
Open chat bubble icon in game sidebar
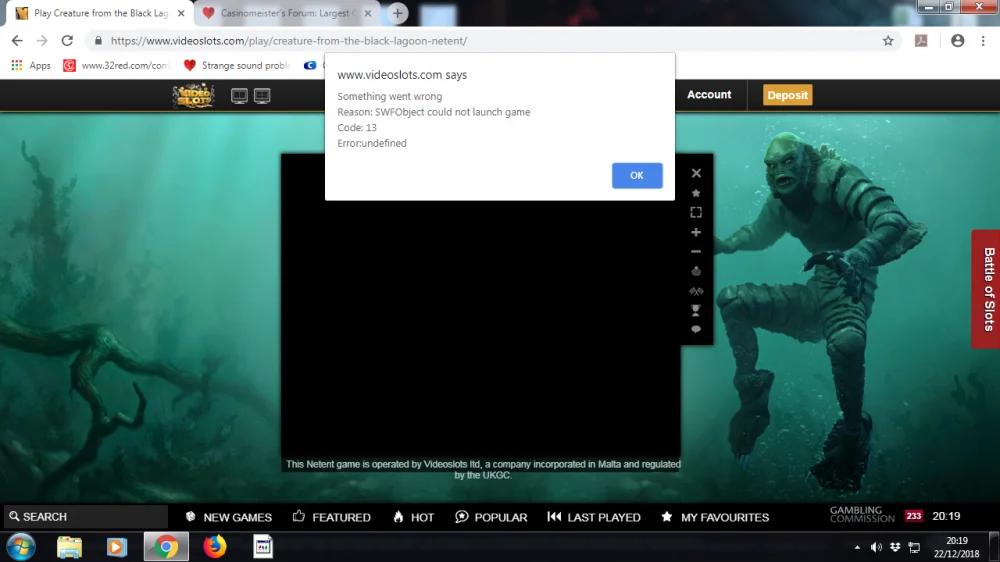click(x=696, y=329)
